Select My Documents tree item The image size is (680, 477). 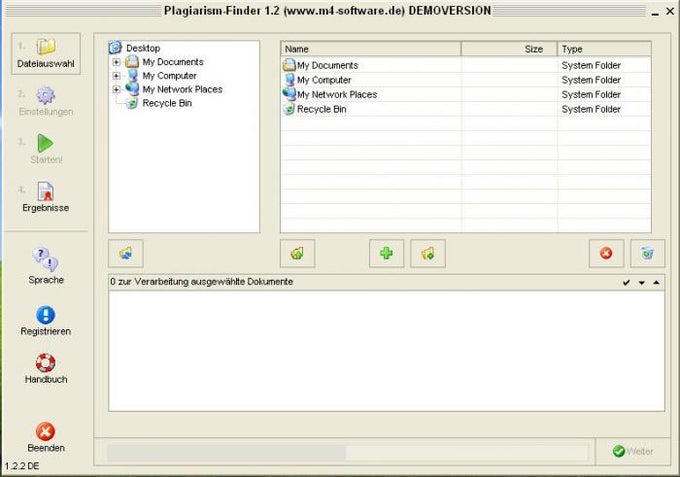(x=173, y=62)
